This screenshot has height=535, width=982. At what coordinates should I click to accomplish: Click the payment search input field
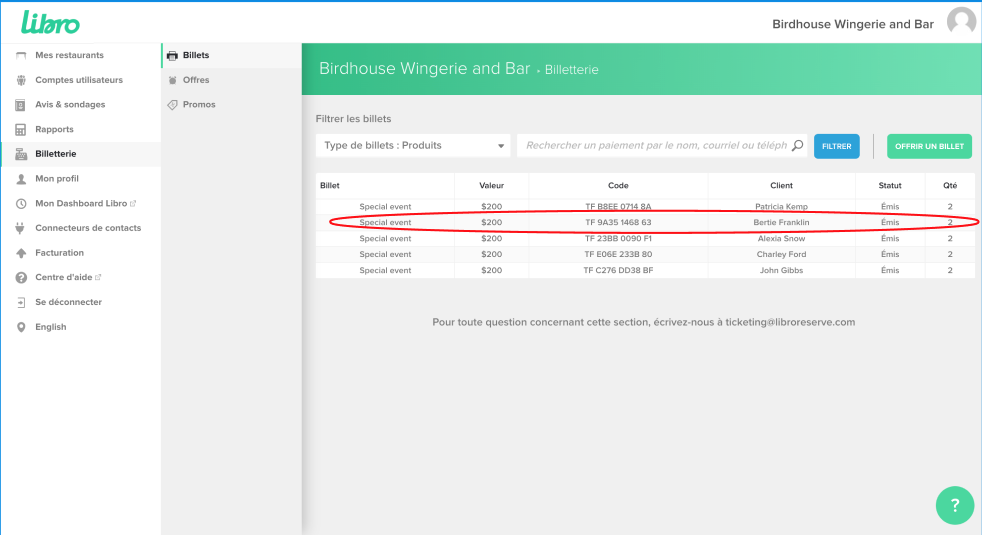click(x=655, y=146)
